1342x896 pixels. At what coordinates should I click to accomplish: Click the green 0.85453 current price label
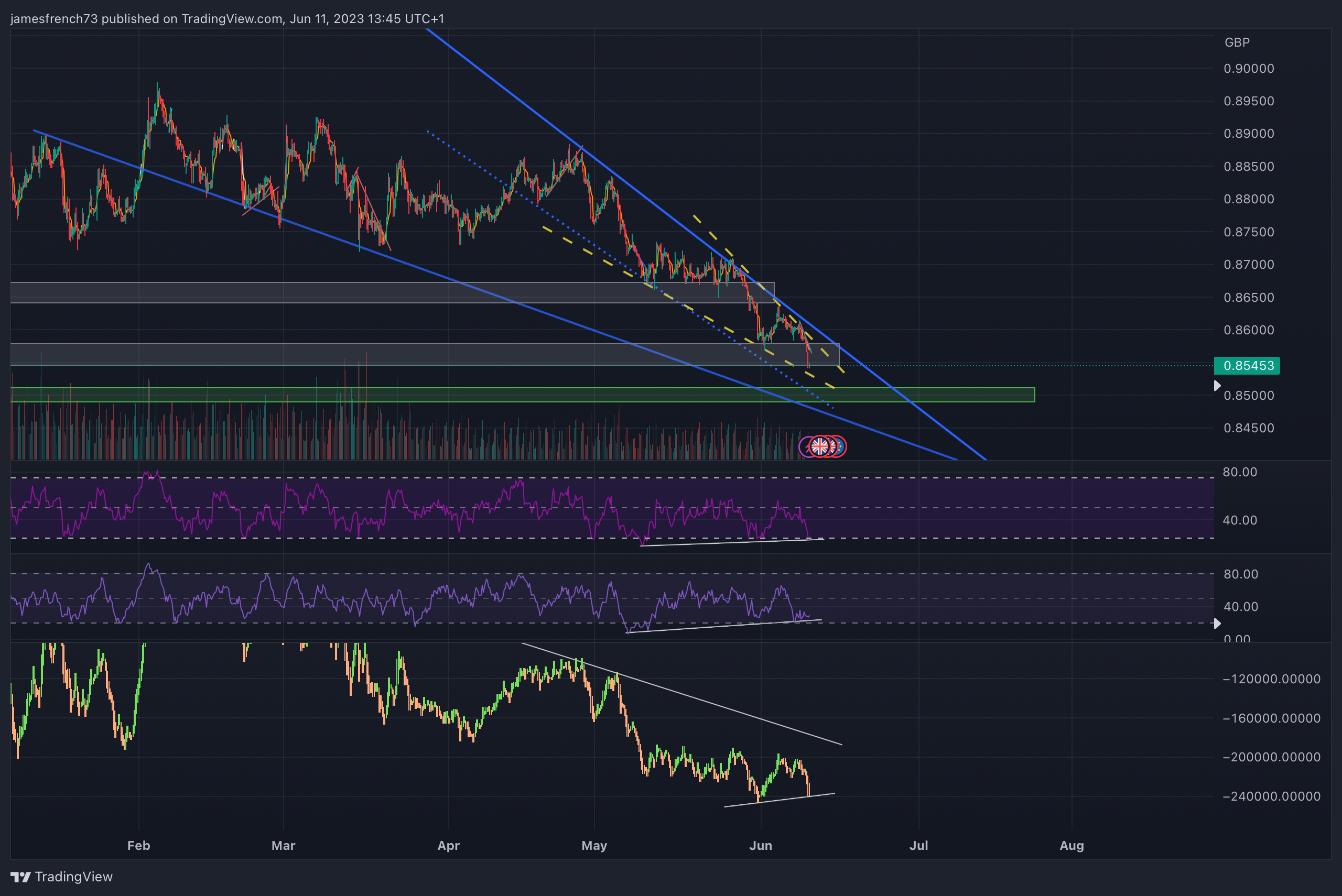[1247, 366]
